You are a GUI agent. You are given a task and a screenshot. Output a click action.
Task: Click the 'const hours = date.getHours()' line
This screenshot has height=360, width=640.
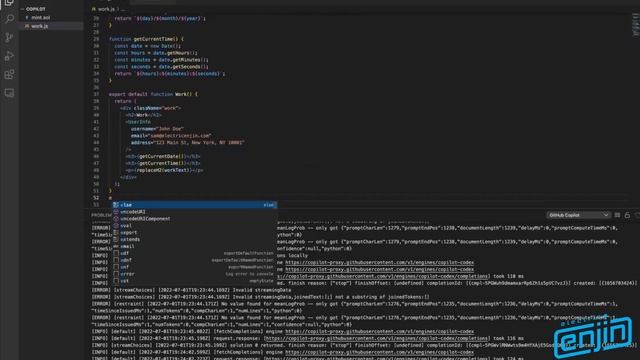click(x=156, y=53)
